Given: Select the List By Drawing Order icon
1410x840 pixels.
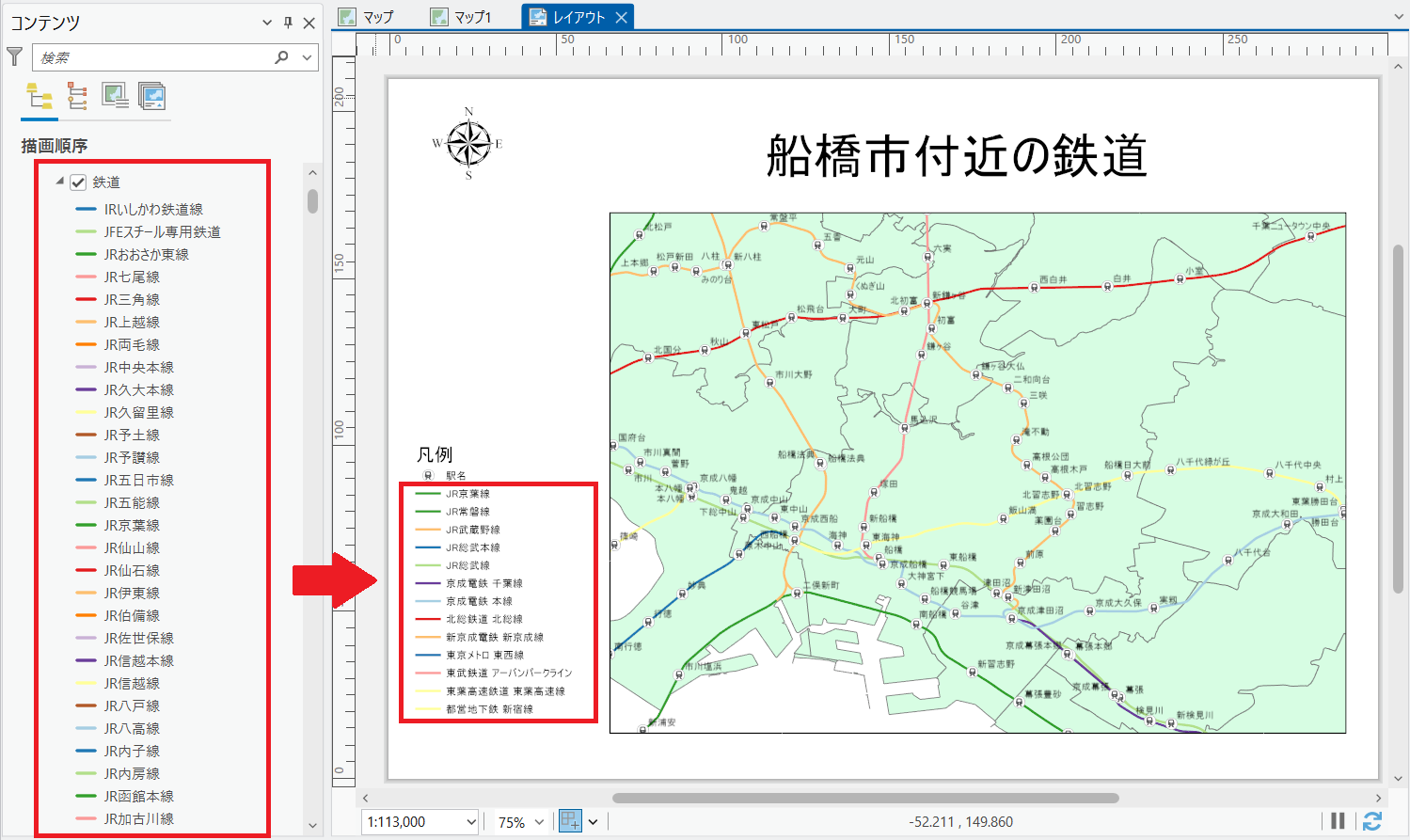Looking at the screenshot, I should click(40, 96).
